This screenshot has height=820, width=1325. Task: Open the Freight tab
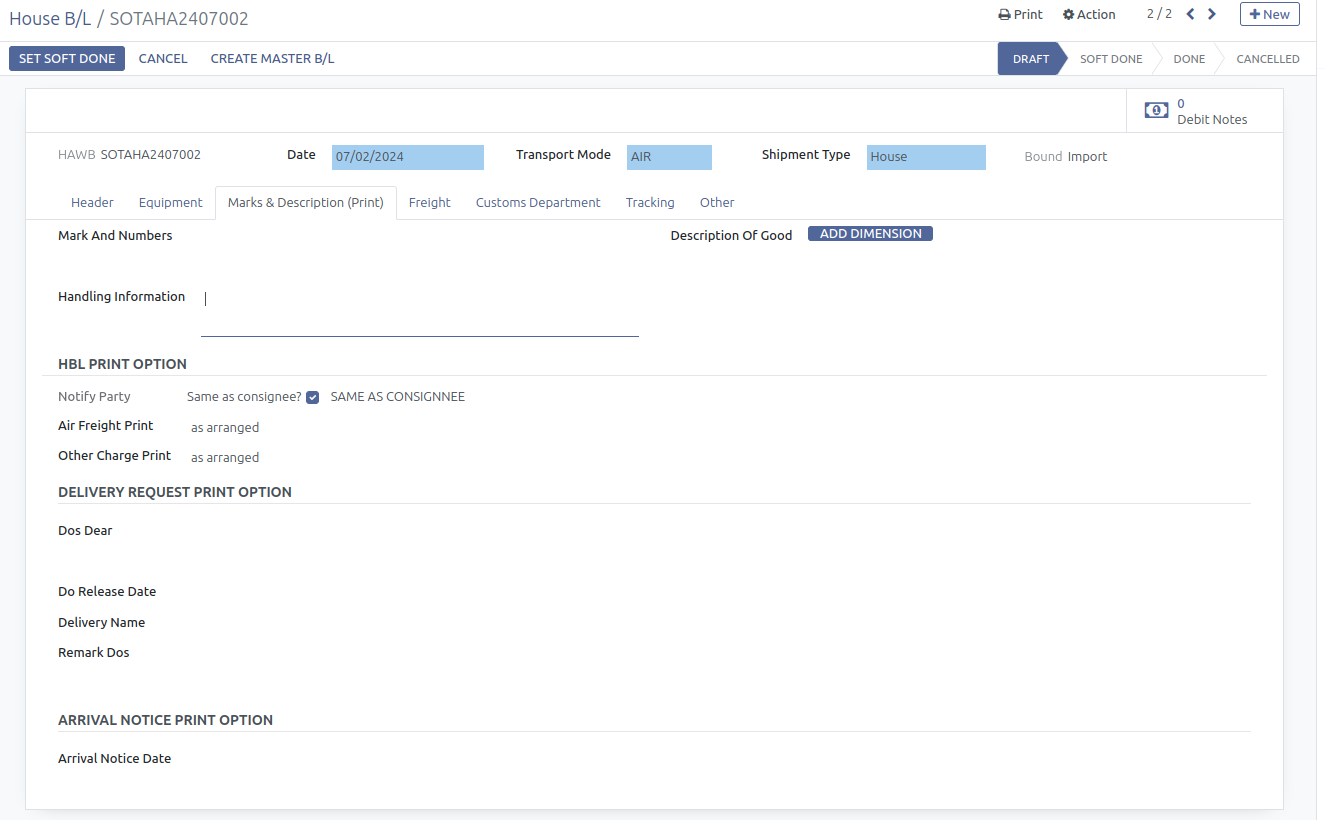[x=429, y=203]
